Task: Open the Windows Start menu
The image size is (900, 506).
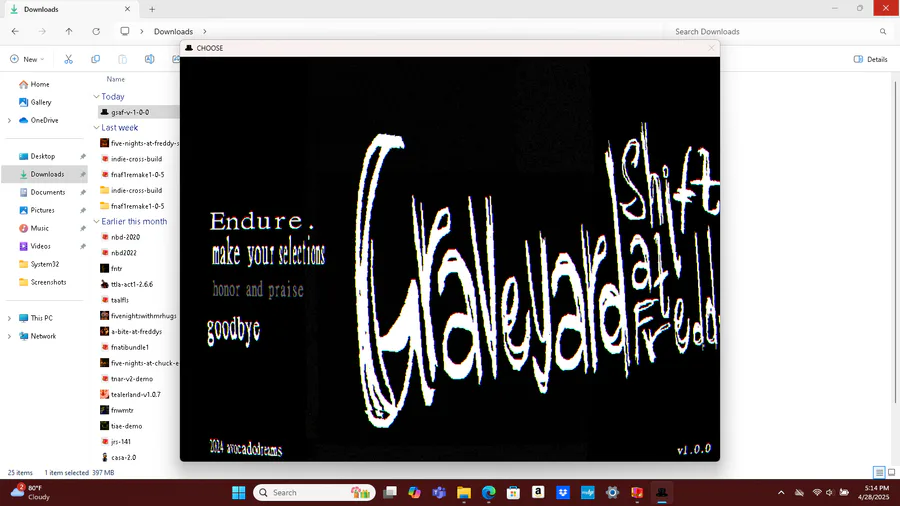Action: [239, 492]
